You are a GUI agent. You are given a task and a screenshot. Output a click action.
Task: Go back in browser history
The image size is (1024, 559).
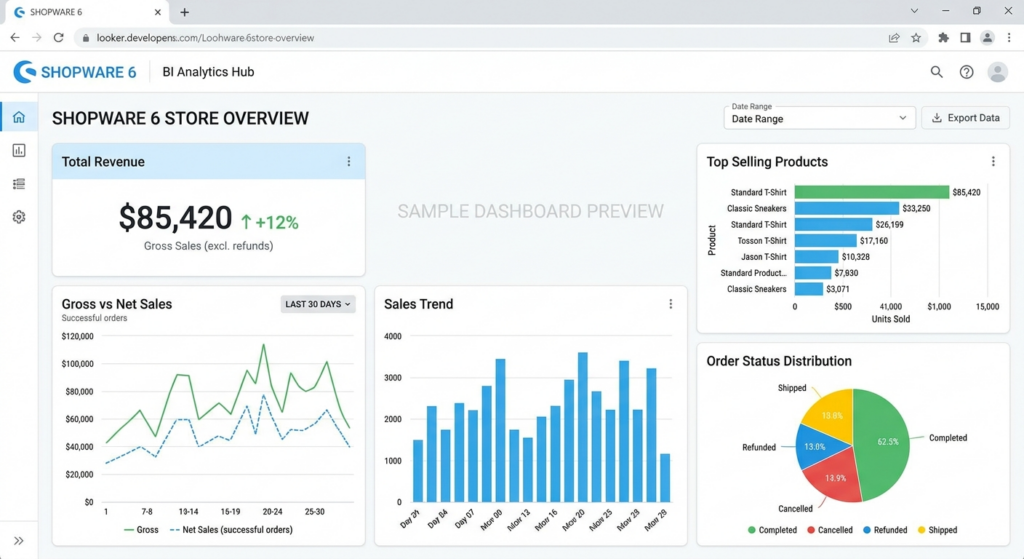tap(15, 38)
